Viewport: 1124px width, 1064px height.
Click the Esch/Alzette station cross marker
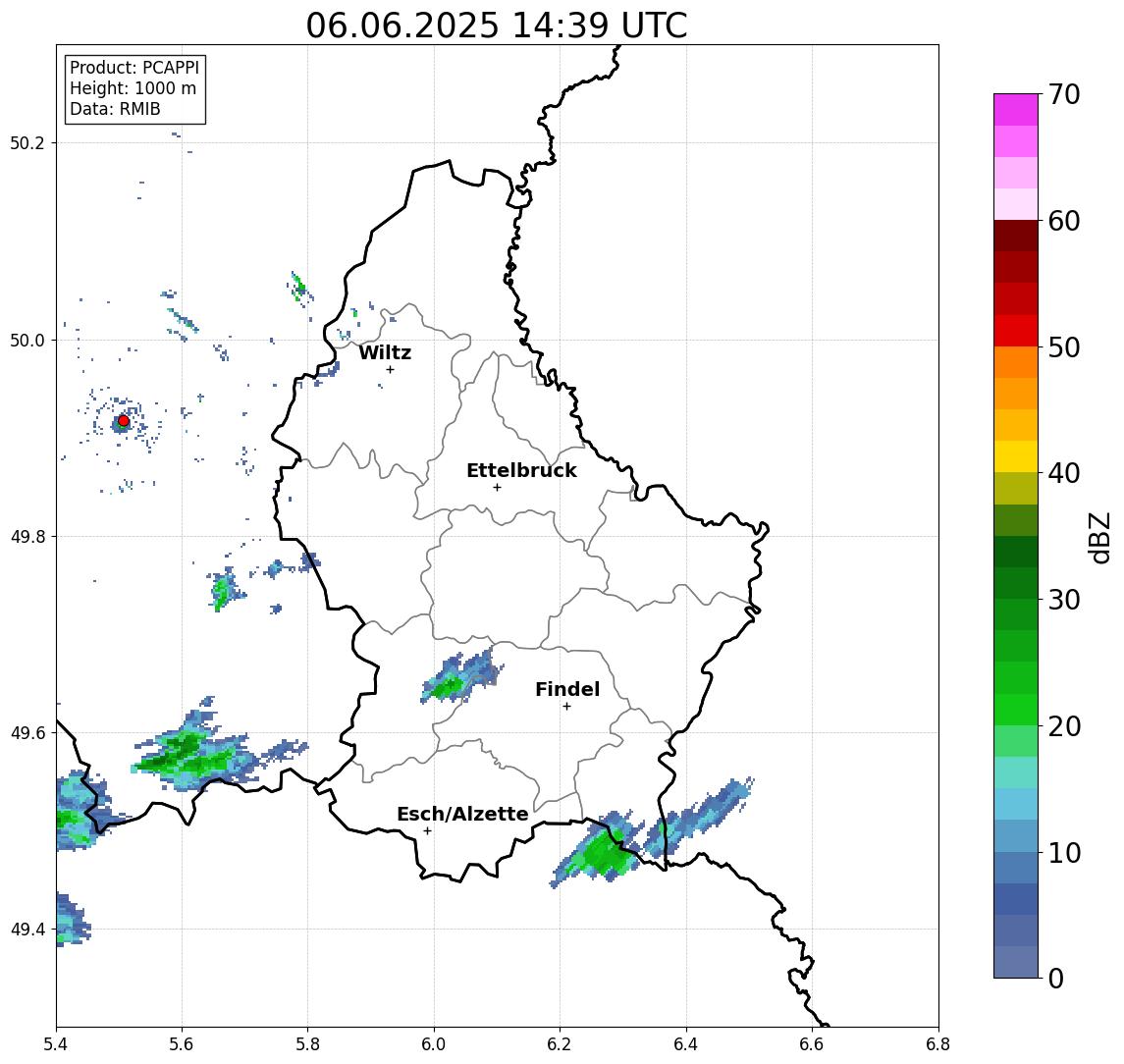(x=427, y=831)
